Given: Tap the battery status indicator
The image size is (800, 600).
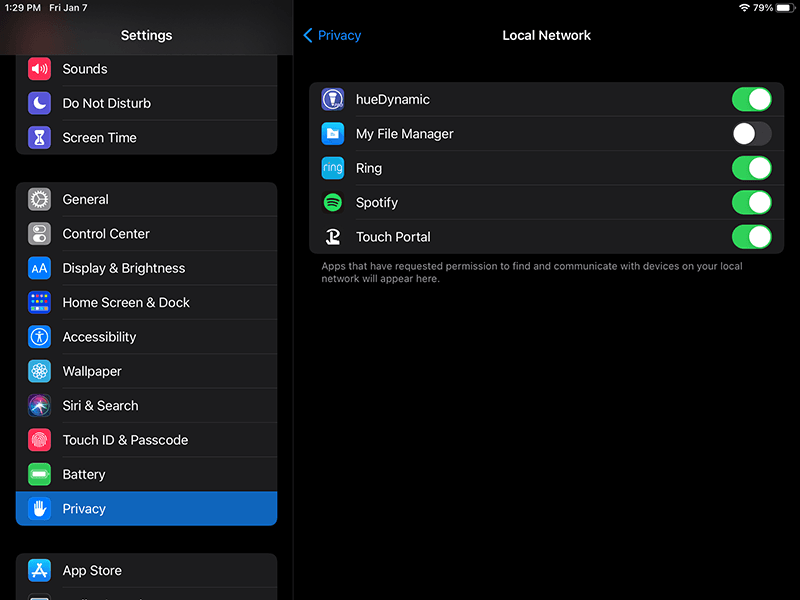Looking at the screenshot, I should coord(785,8).
